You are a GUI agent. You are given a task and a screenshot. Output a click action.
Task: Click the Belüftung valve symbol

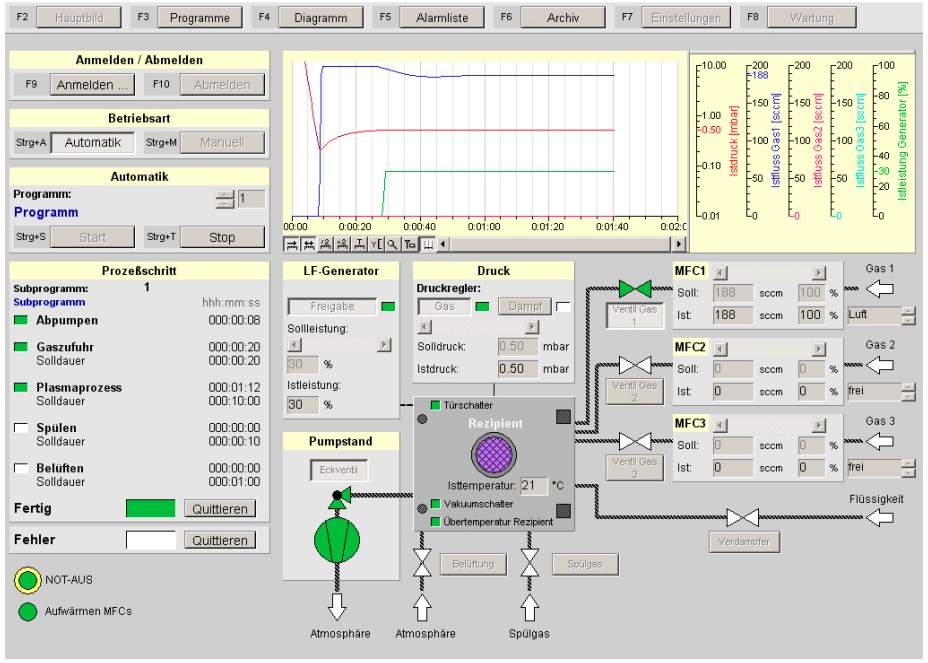pyautogui.click(x=422, y=563)
